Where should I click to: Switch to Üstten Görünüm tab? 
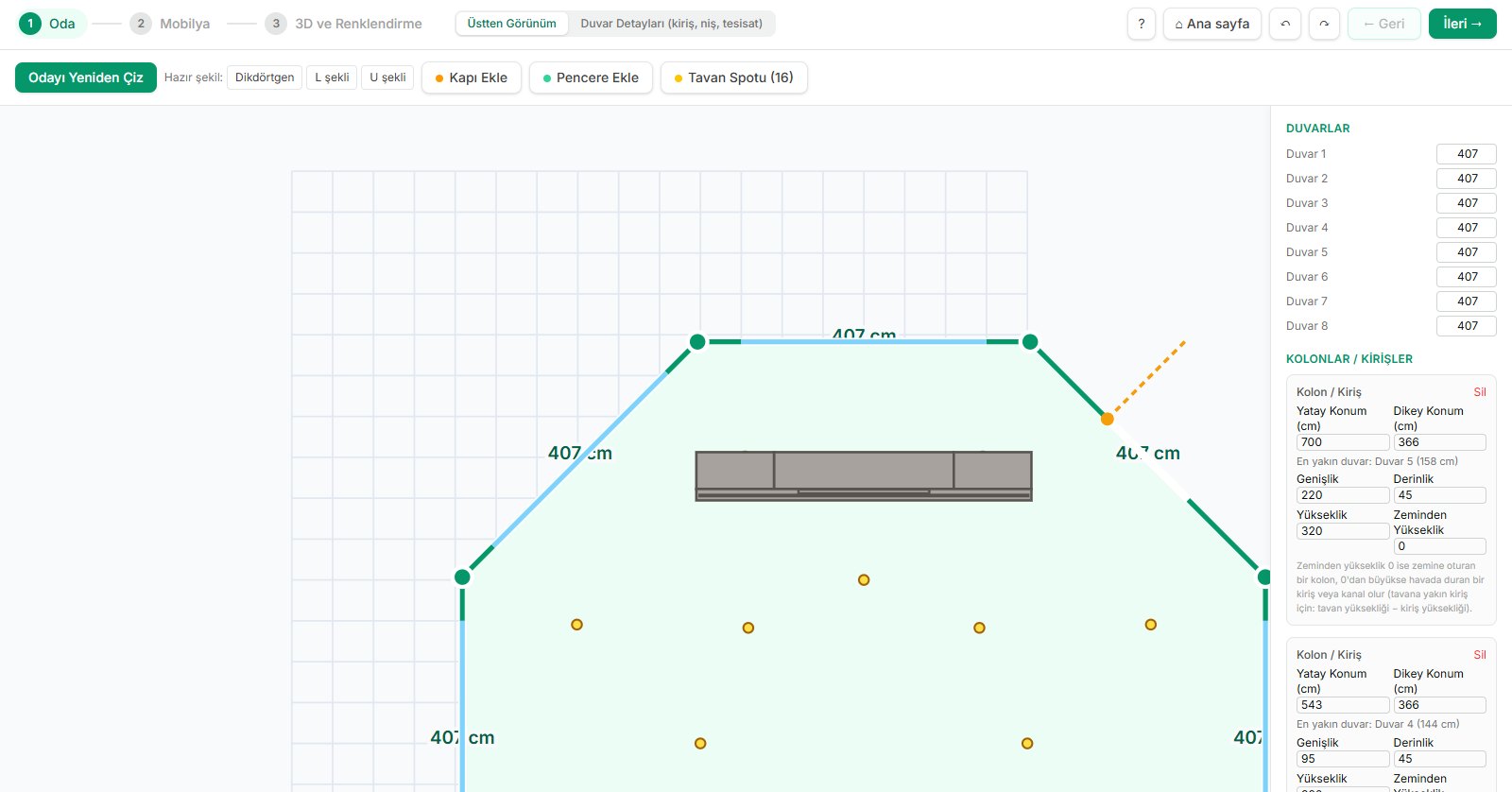click(511, 24)
